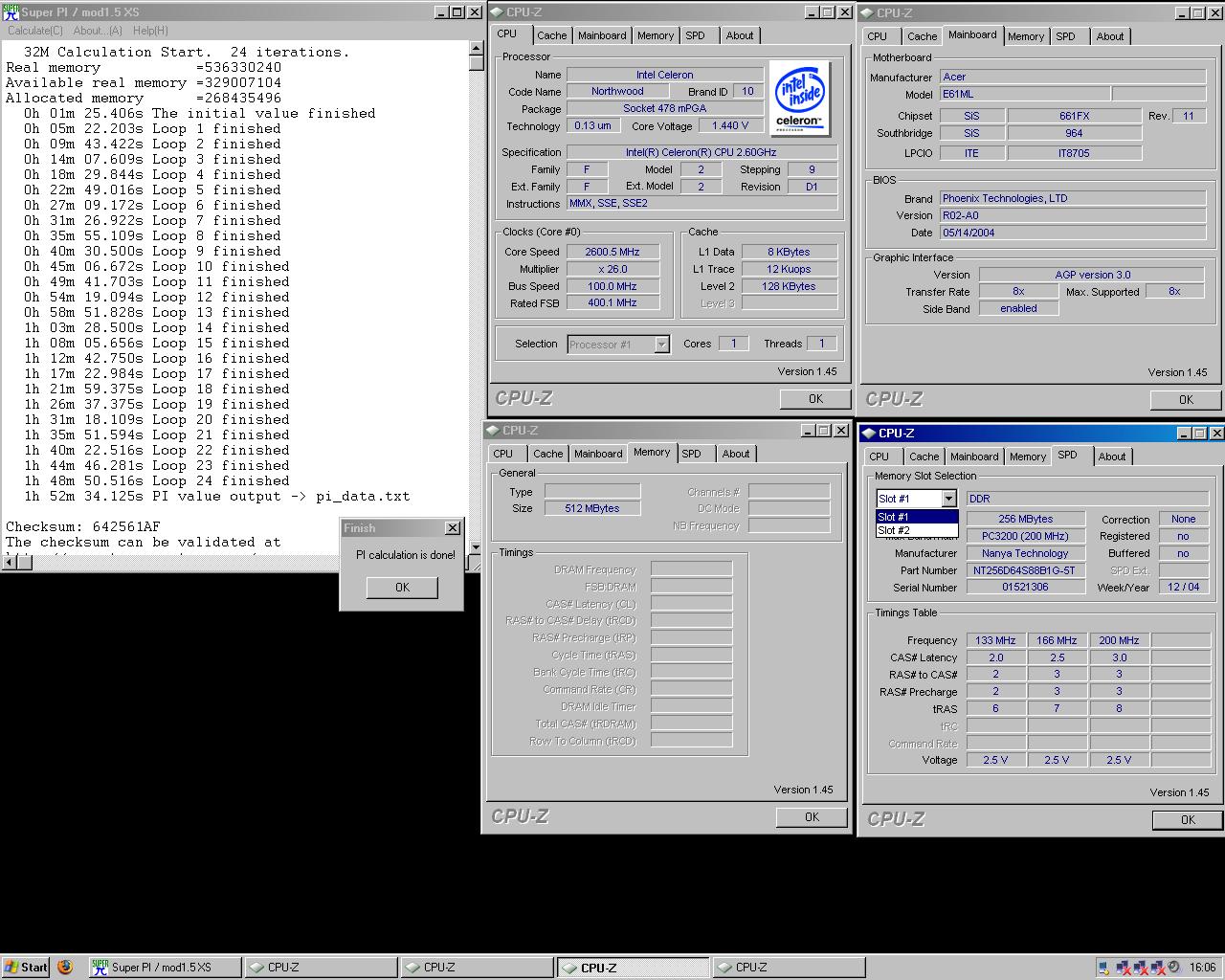
Task: Click the Loop 24 finished line
Action: coord(157,480)
